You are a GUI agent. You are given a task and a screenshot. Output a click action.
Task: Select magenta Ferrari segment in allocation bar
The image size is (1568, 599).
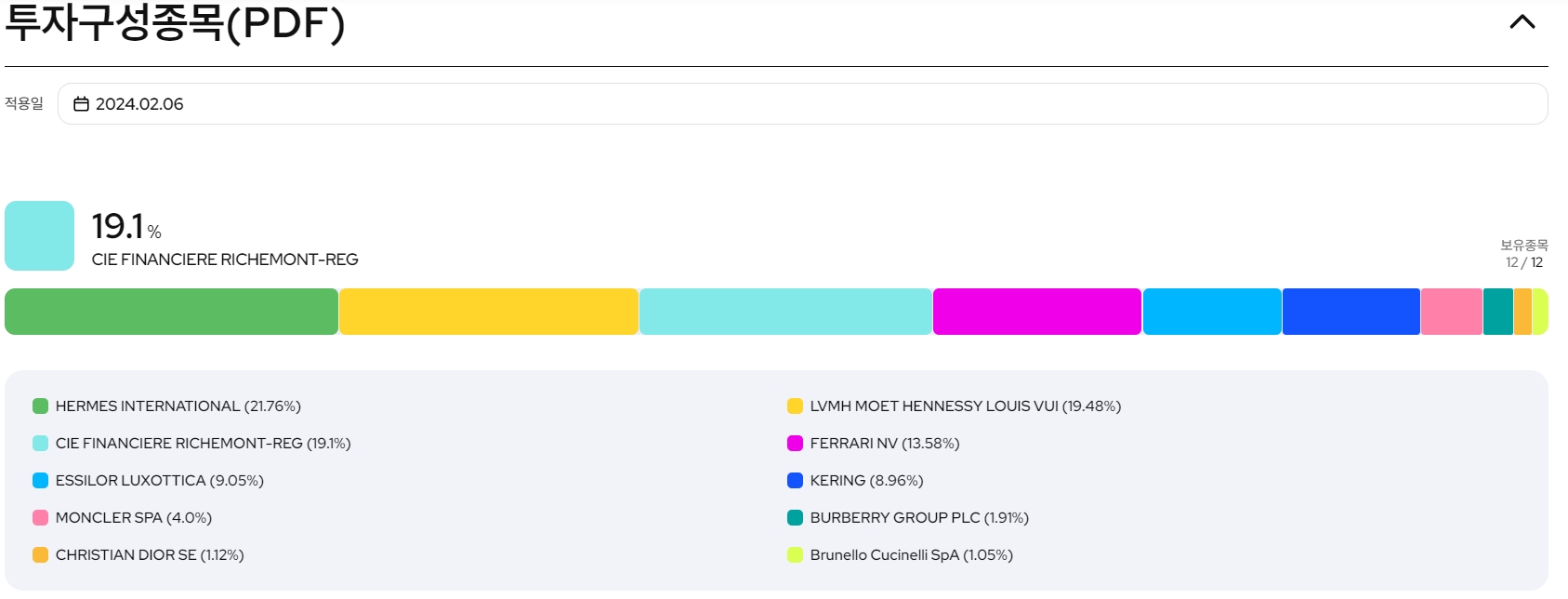[x=1037, y=312]
